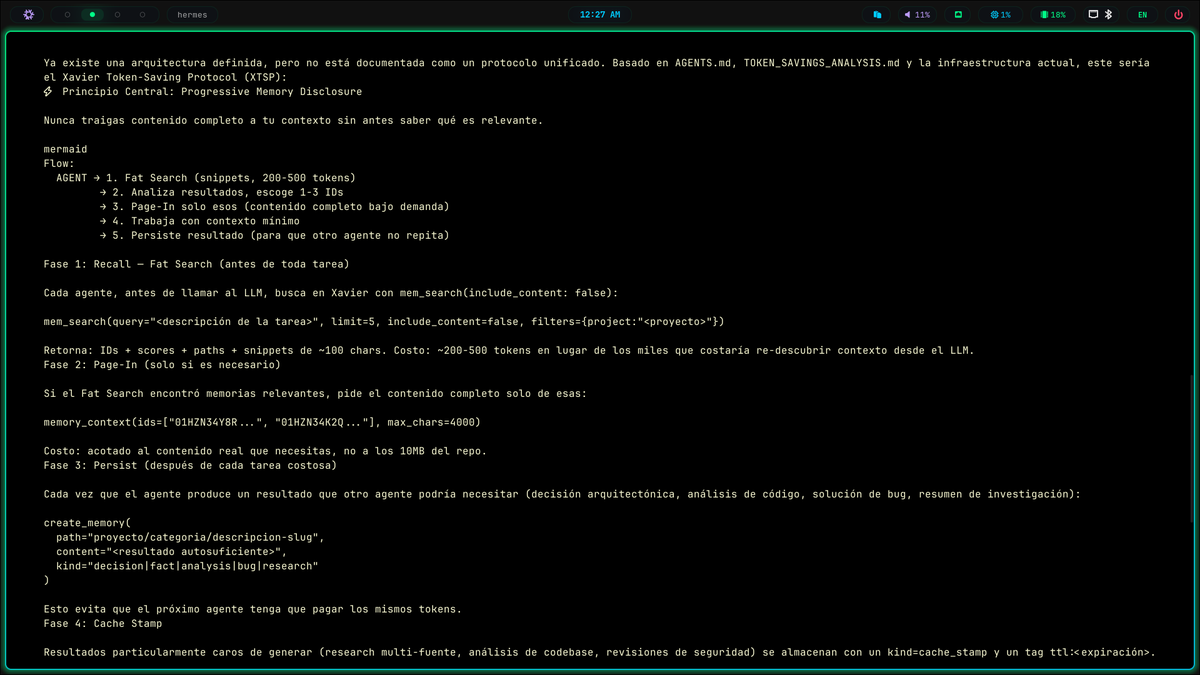Click the line '1. Fat Search (snippets, 200-500 tokens)'
This screenshot has height=675, width=1200.
(230, 178)
